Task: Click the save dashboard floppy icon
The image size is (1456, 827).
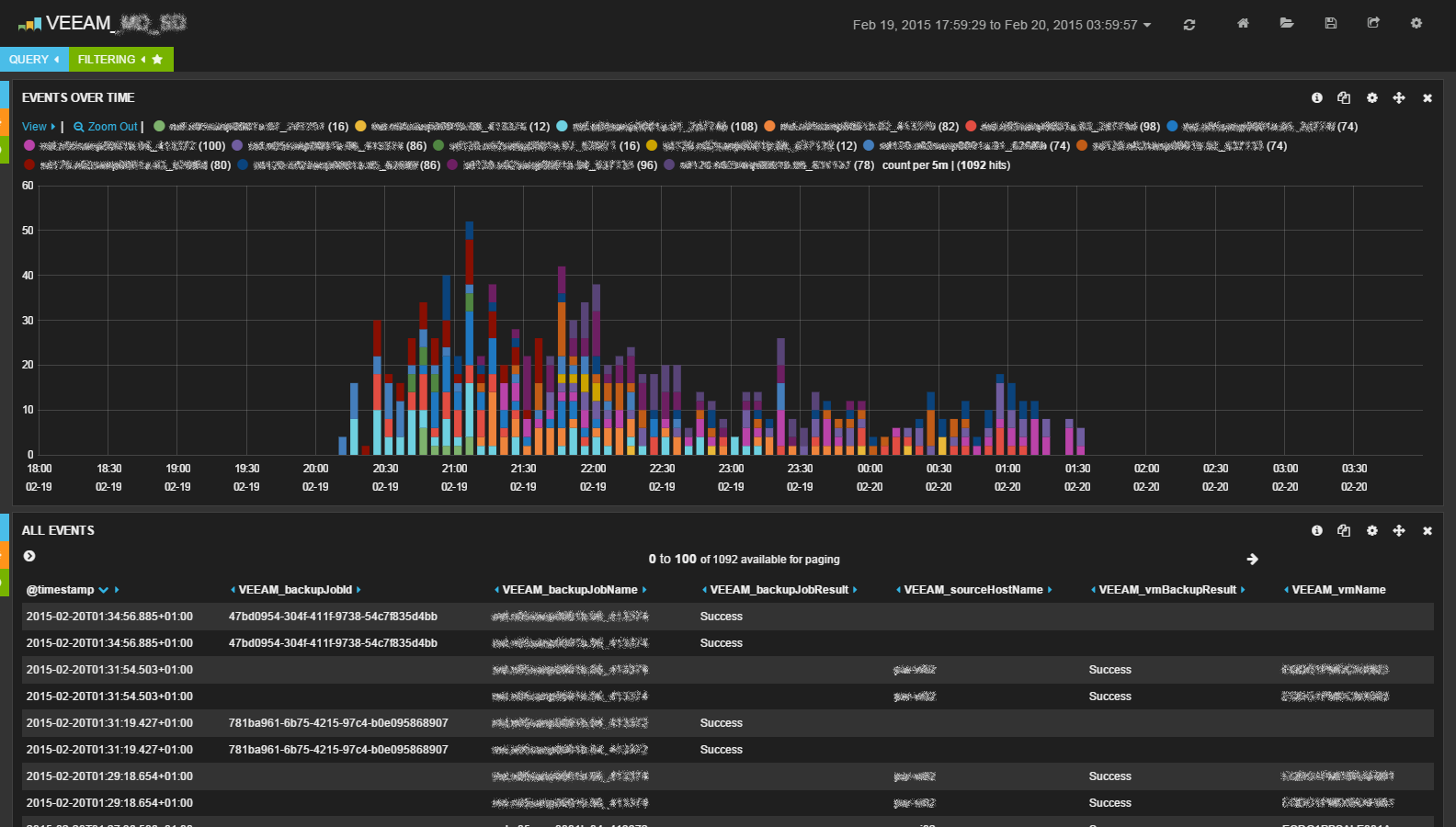Action: click(x=1330, y=23)
